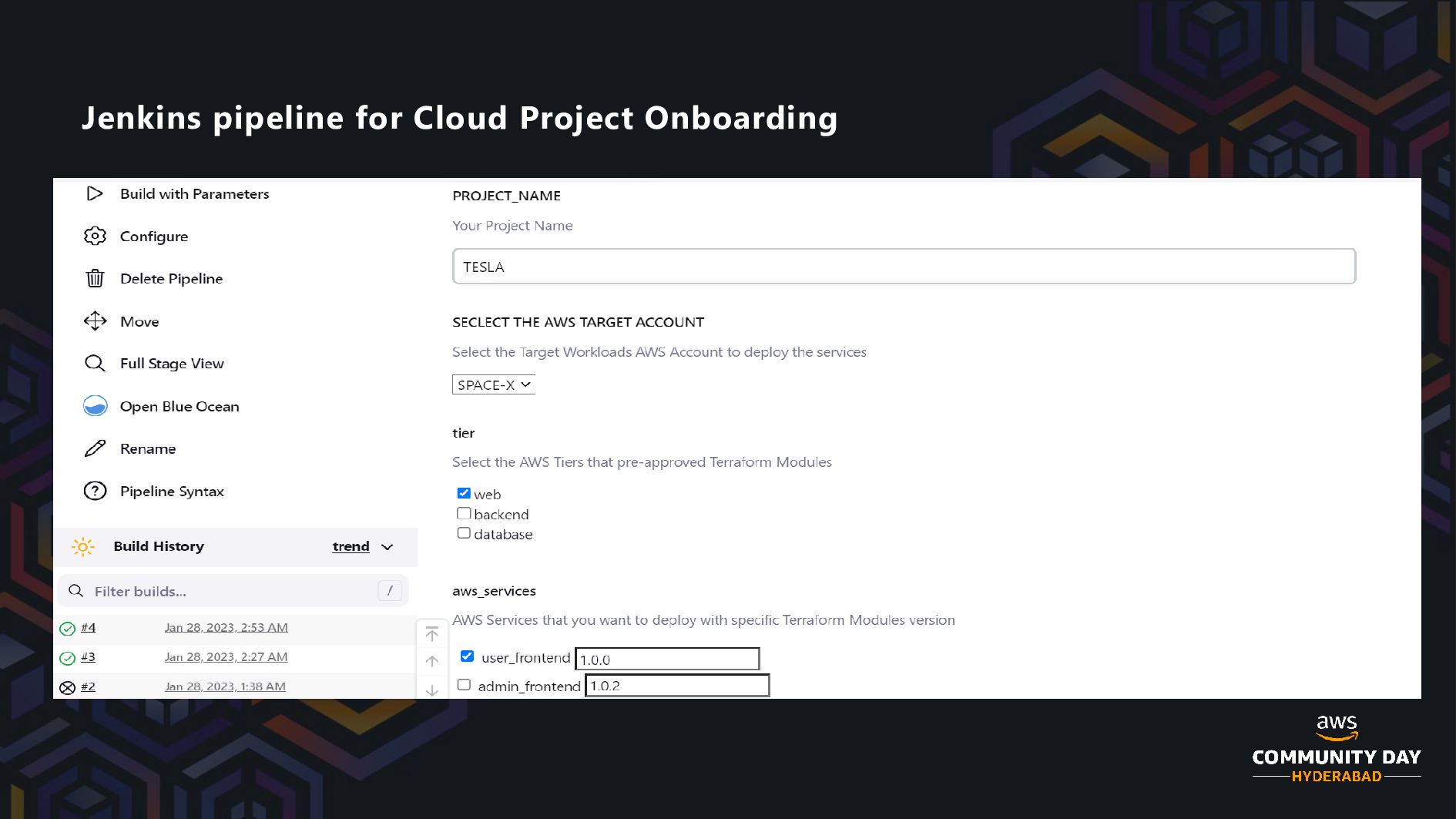
Task: Open Jan 28, 2023, 2:53 AM build link
Action: click(226, 627)
